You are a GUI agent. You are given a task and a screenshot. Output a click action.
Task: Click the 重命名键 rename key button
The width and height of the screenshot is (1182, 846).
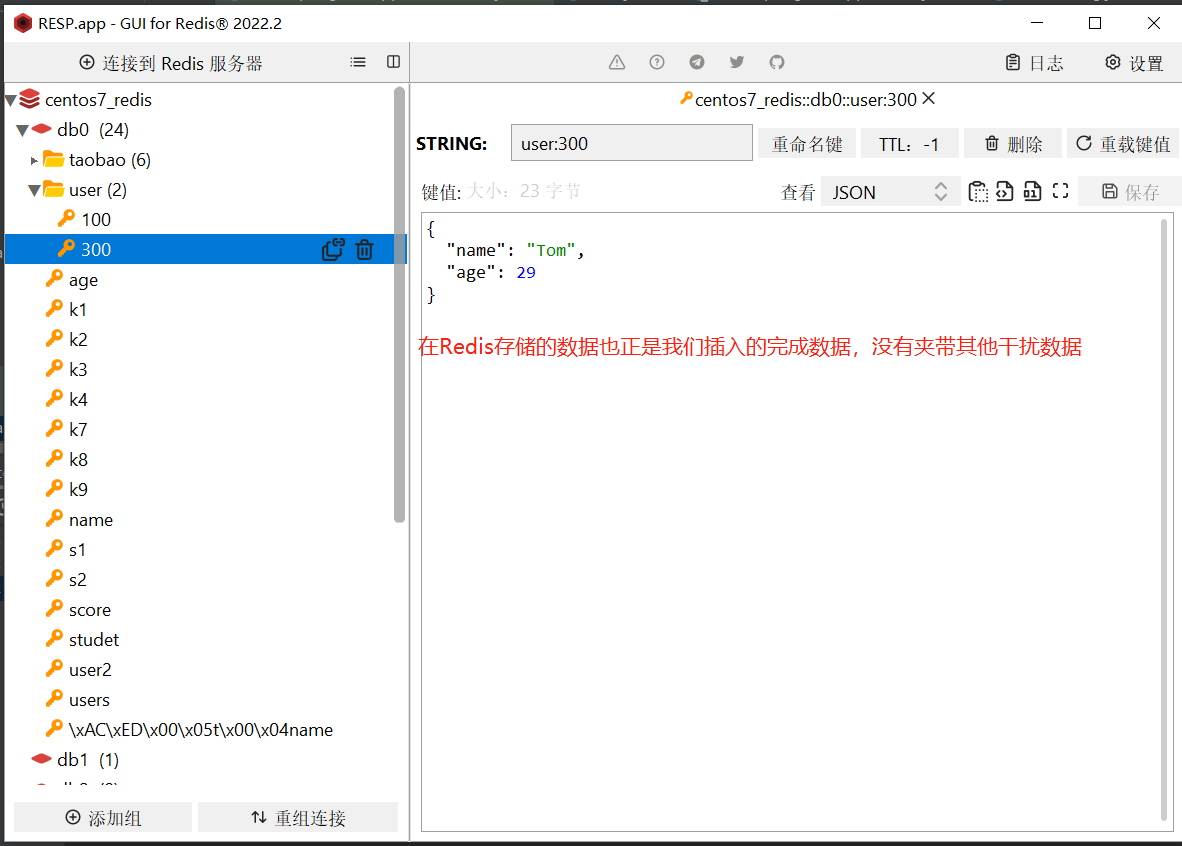pos(807,144)
